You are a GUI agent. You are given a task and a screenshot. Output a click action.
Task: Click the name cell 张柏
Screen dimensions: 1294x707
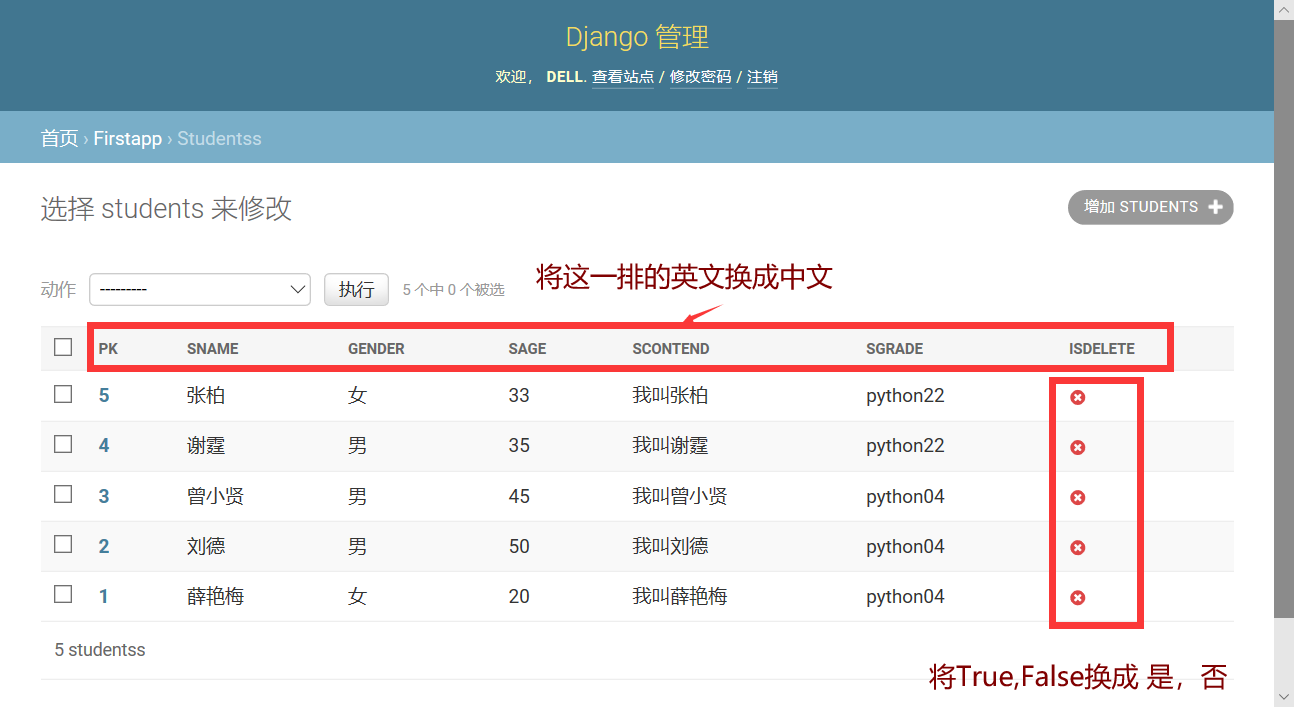[x=206, y=396]
